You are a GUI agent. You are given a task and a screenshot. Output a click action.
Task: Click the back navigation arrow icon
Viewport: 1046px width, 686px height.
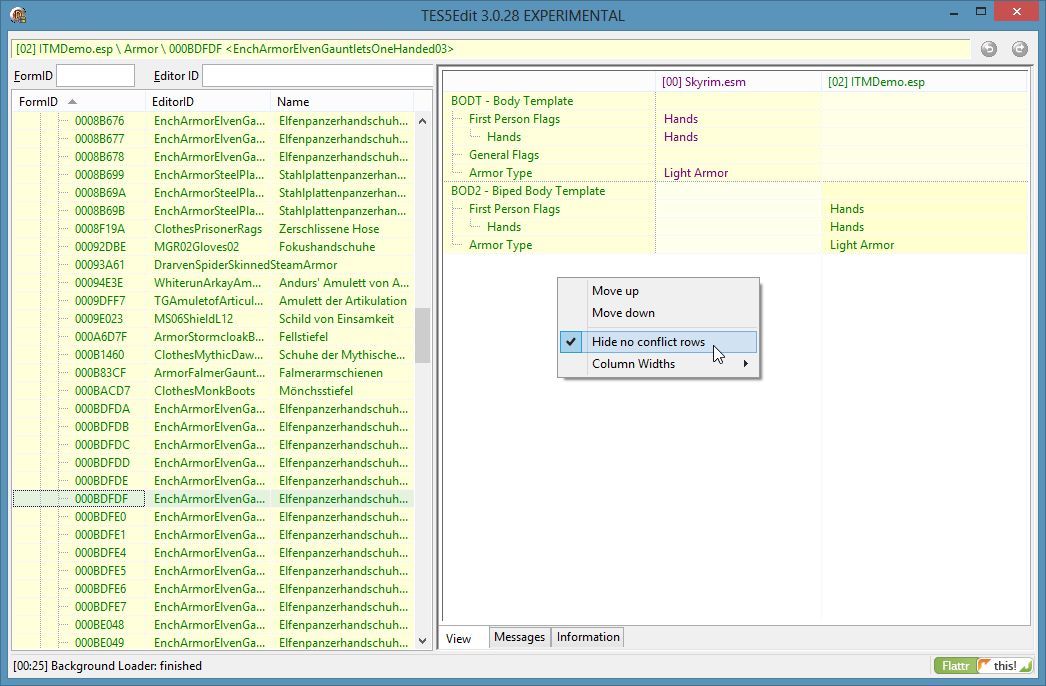coord(989,49)
